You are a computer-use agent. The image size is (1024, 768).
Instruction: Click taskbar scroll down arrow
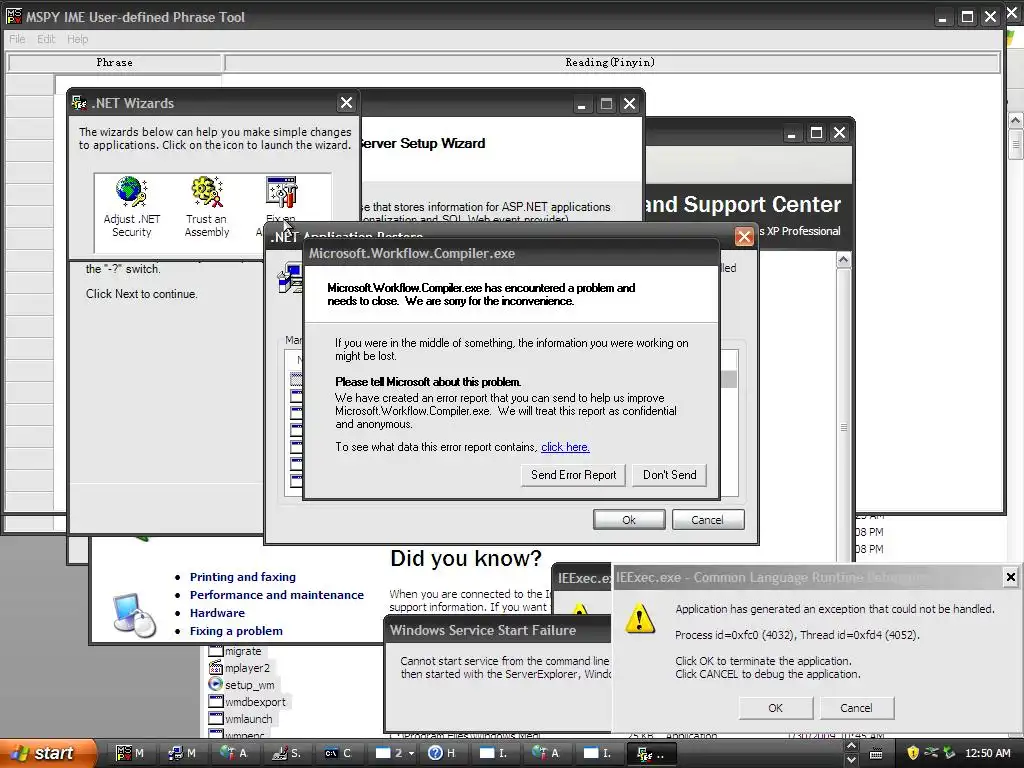(x=851, y=760)
